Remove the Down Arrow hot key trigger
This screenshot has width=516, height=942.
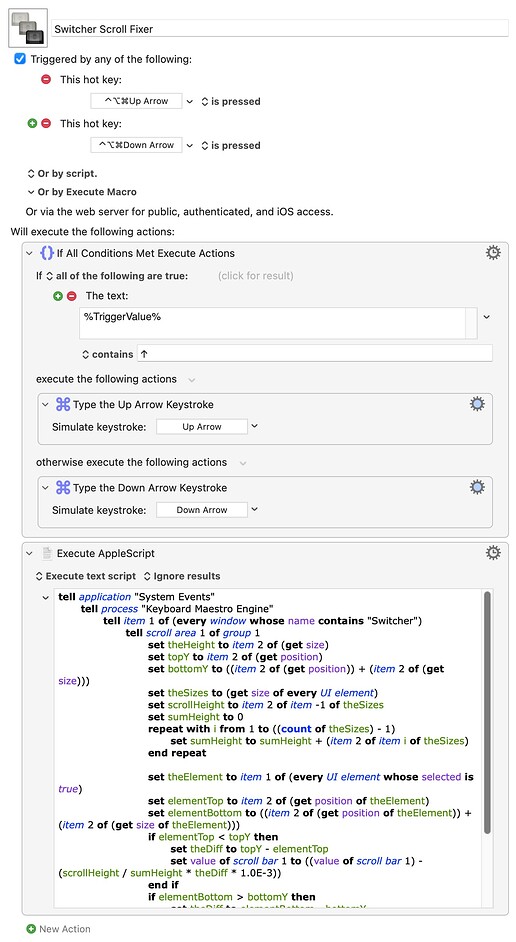tap(46, 123)
